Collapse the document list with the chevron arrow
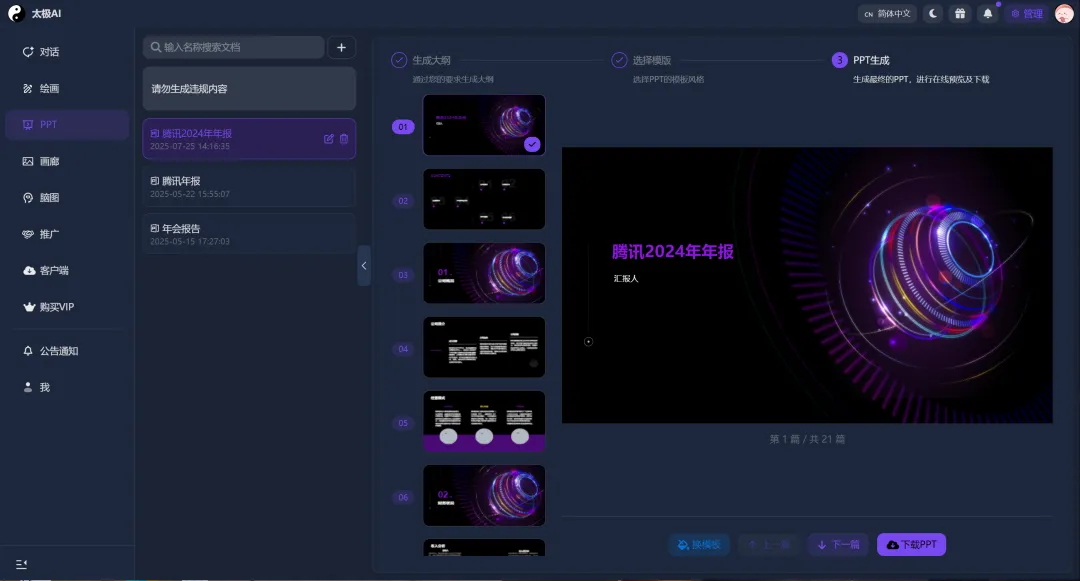1080x581 pixels. click(364, 266)
